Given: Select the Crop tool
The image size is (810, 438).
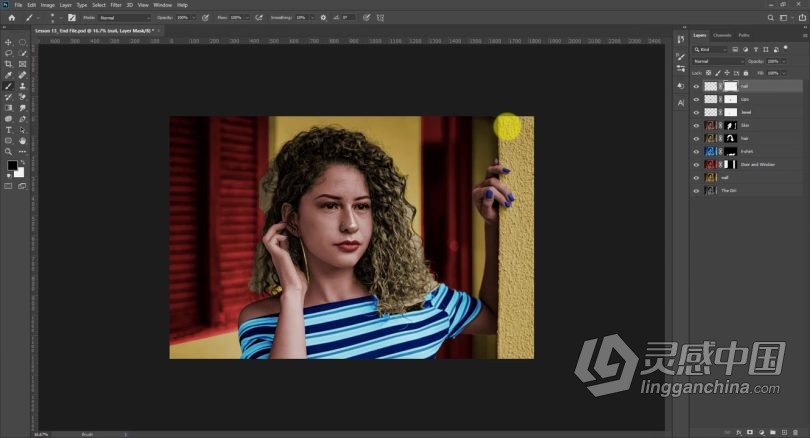Looking at the screenshot, I should (x=8, y=64).
